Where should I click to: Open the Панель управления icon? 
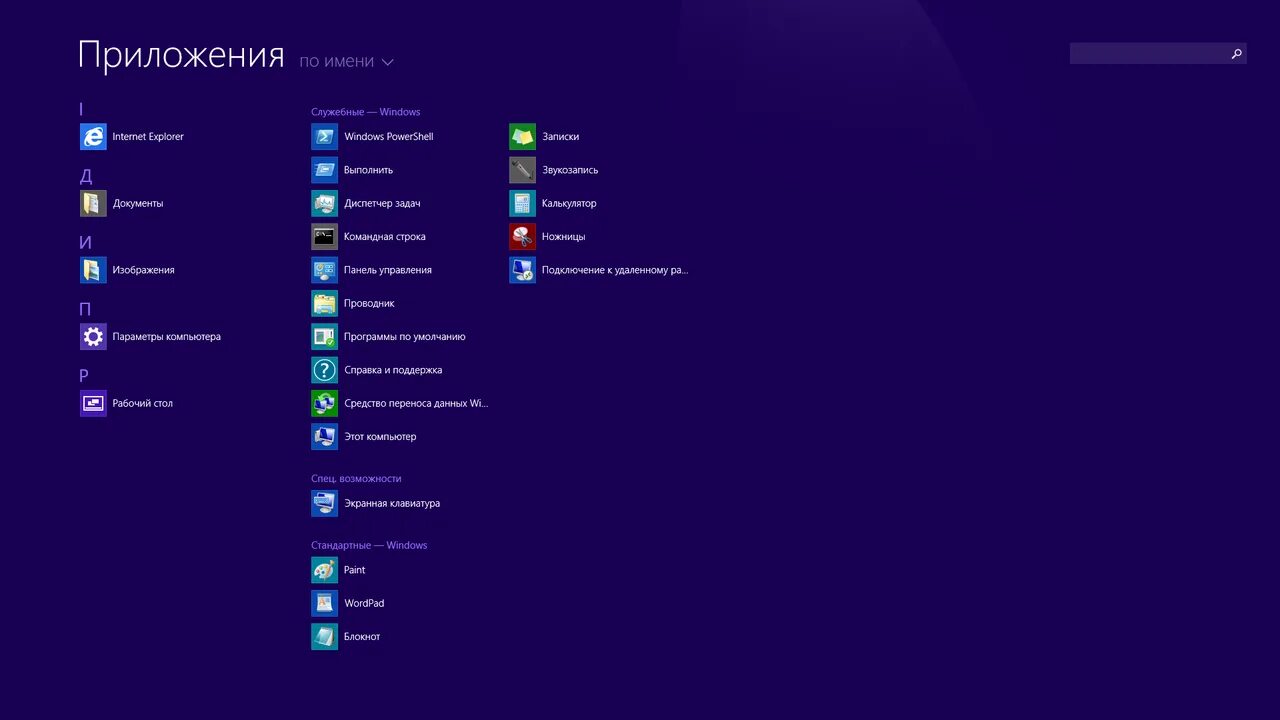click(324, 270)
